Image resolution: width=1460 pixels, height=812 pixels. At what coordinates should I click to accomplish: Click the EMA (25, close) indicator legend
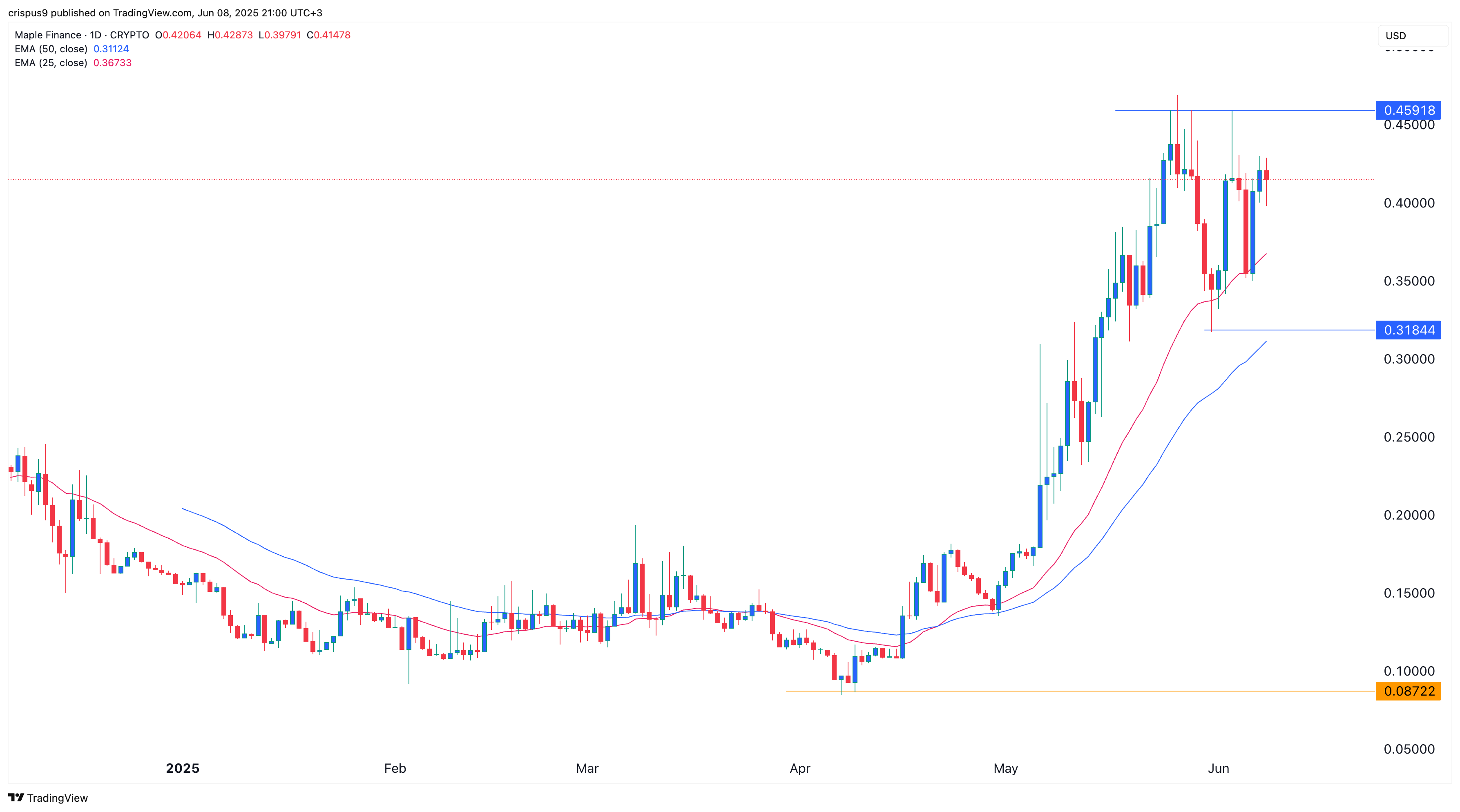(51, 63)
